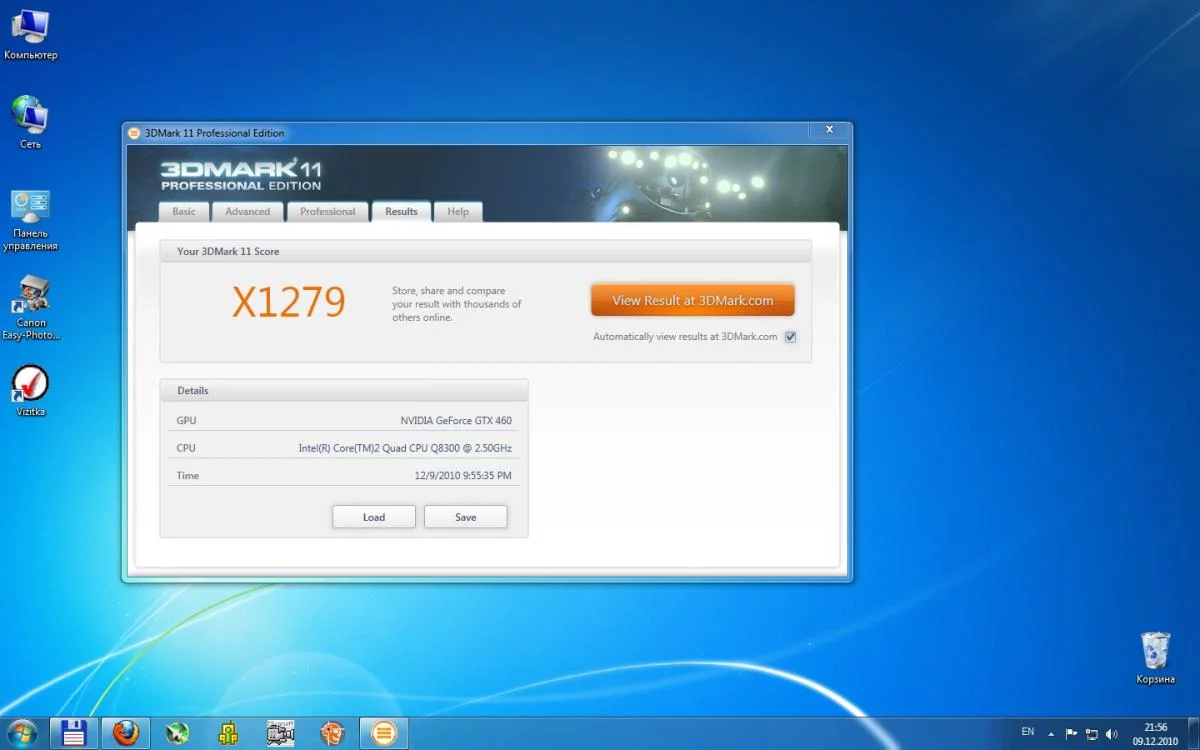Click the Load button

[374, 517]
